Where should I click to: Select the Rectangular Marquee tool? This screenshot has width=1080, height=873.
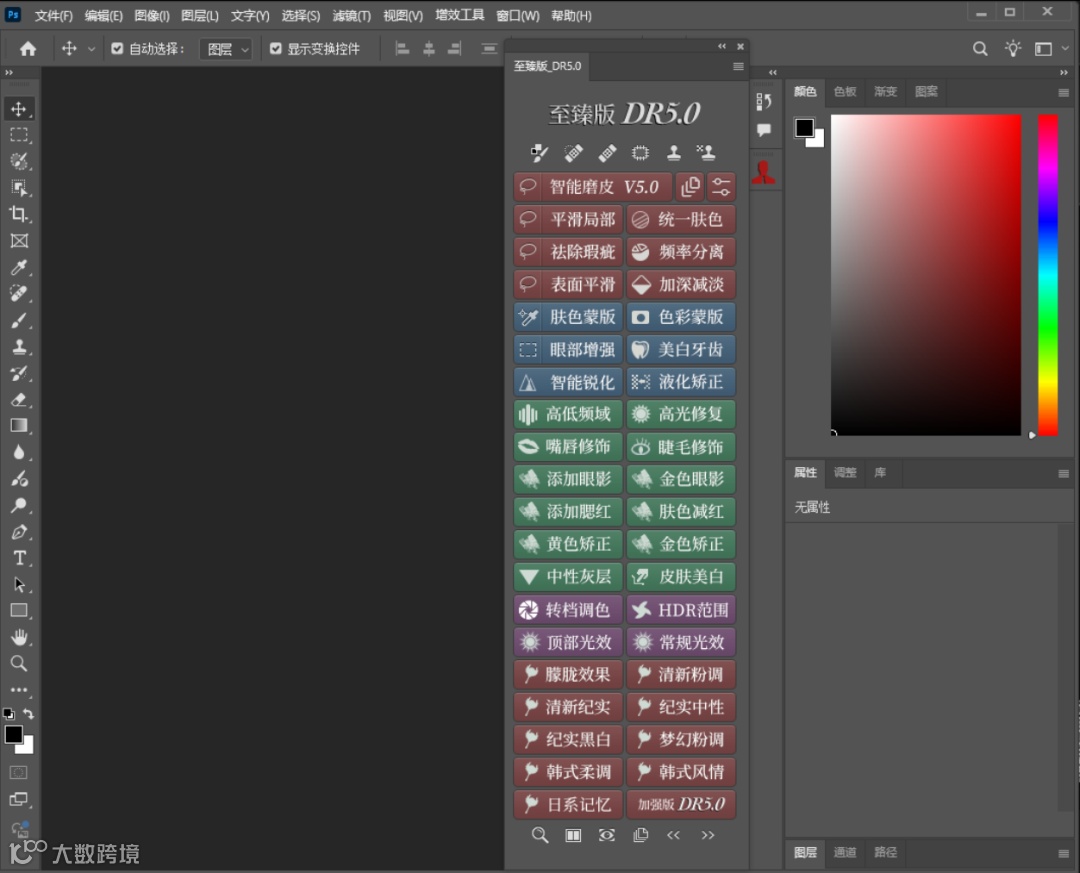19,135
